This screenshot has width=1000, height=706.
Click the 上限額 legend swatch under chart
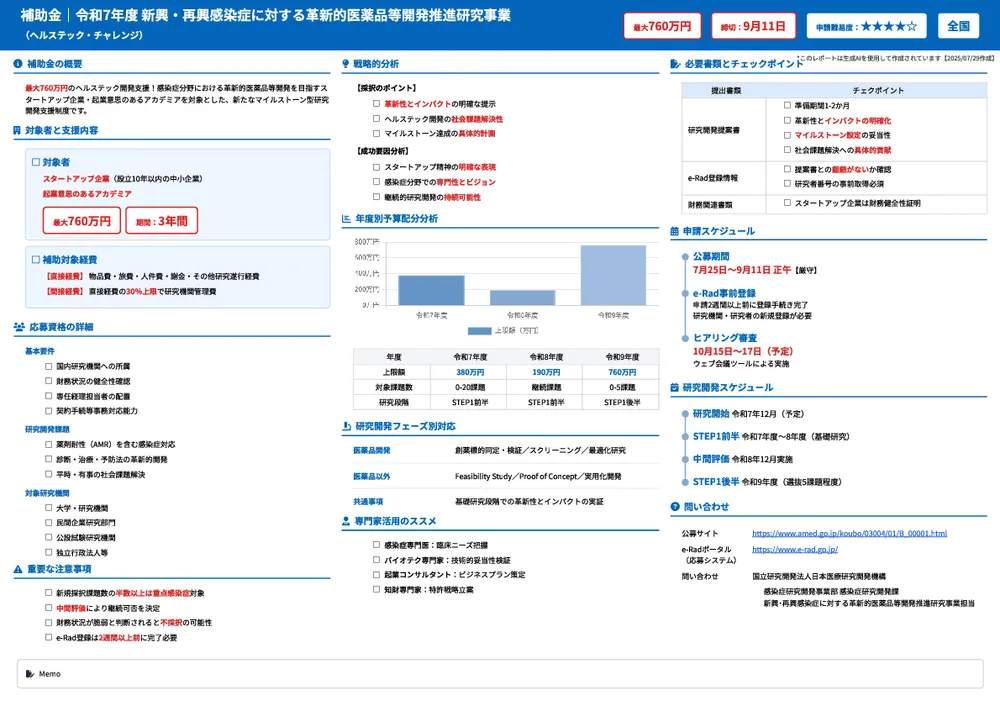480,331
